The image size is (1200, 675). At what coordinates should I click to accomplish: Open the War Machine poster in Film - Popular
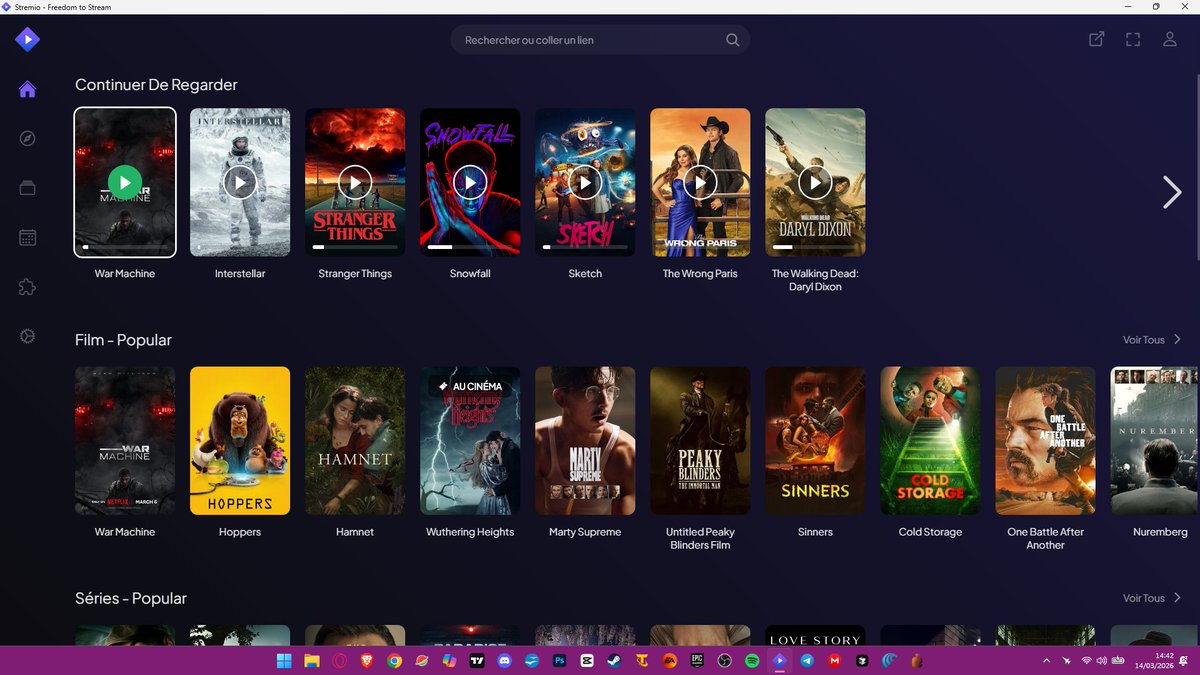coord(125,441)
